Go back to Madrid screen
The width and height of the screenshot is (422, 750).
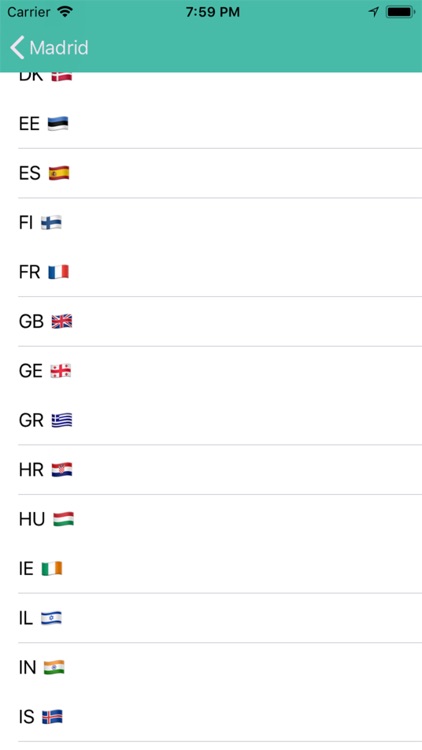point(49,47)
